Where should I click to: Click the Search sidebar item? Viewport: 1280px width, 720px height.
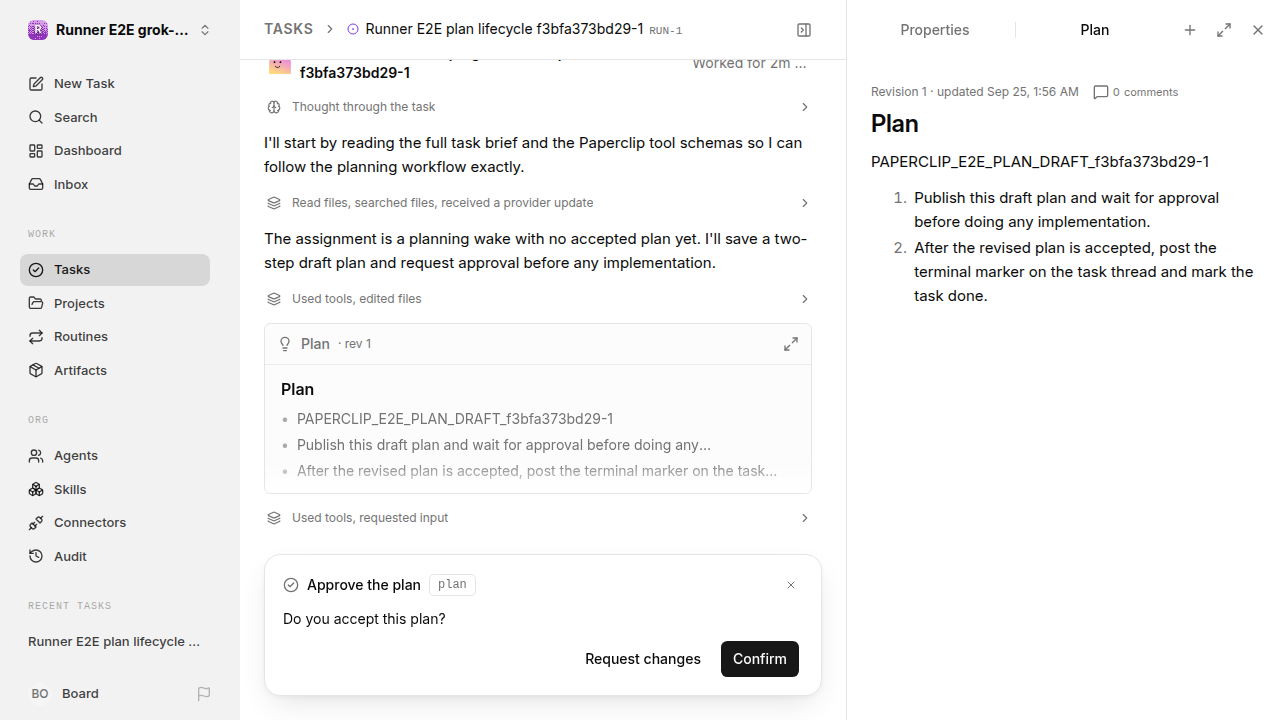115,118
